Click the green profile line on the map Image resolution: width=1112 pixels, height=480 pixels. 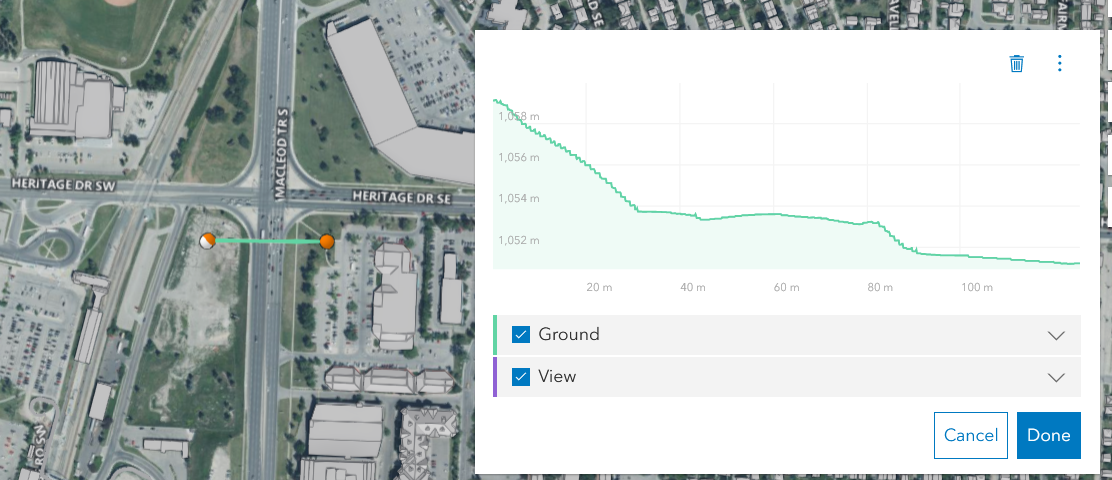point(267,241)
